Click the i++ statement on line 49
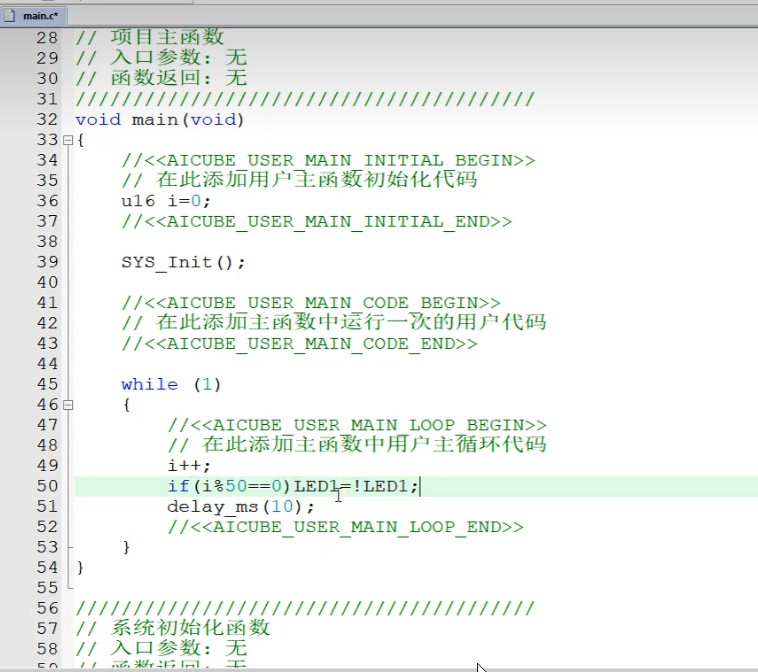This screenshot has width=758, height=672. coord(189,466)
